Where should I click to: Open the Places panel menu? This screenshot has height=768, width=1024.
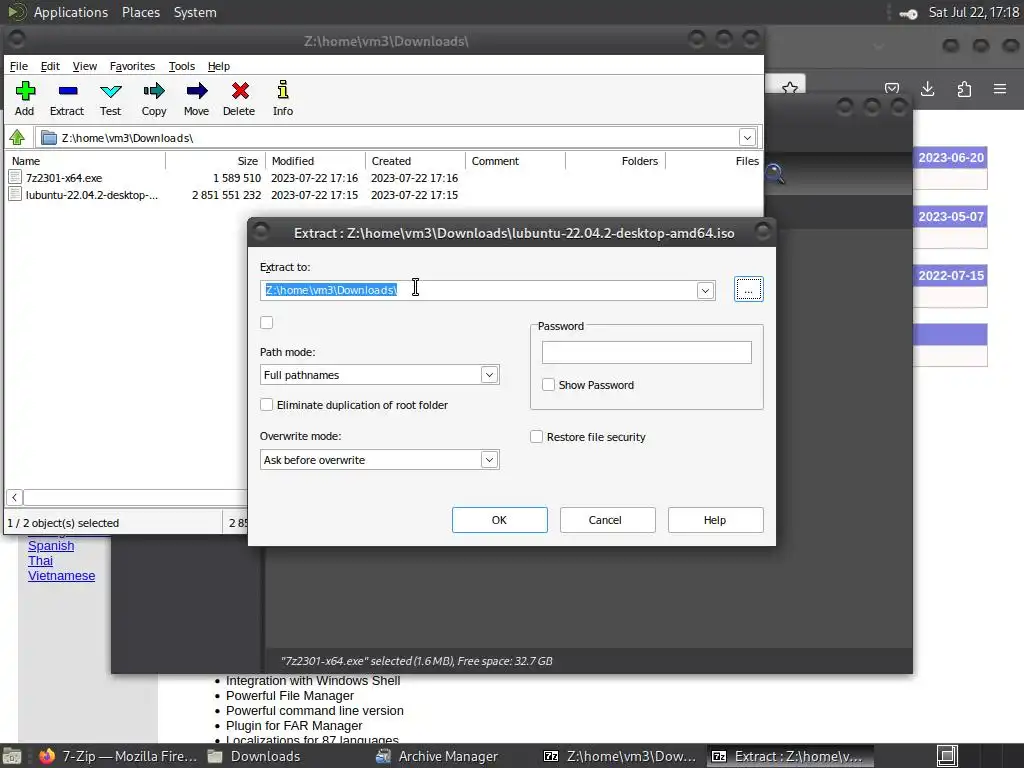click(x=141, y=12)
